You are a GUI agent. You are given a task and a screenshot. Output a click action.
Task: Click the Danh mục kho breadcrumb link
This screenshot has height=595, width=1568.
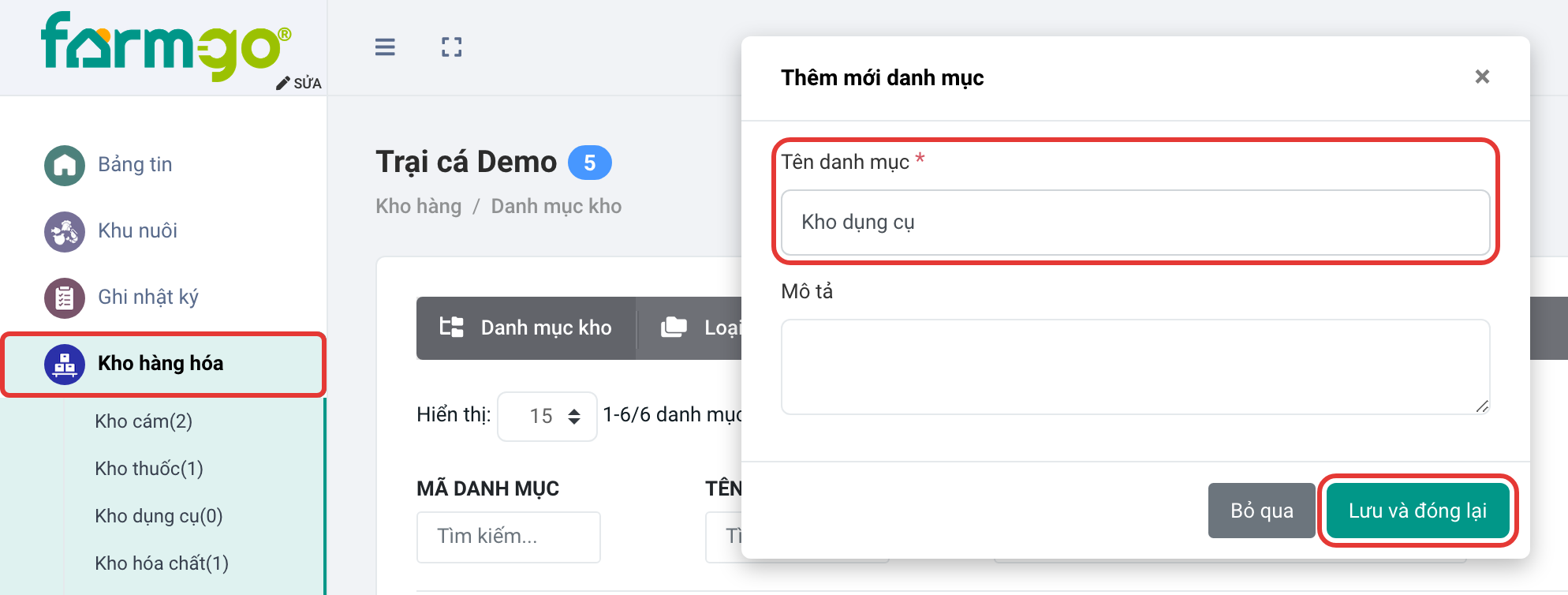[556, 207]
